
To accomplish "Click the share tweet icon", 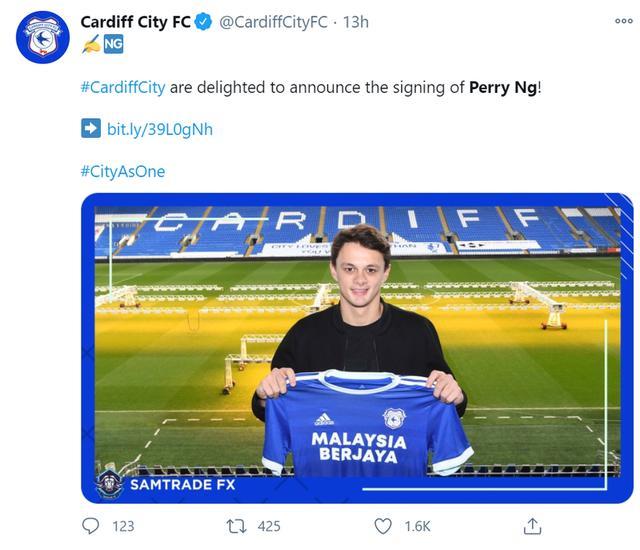I will tap(532, 525).
